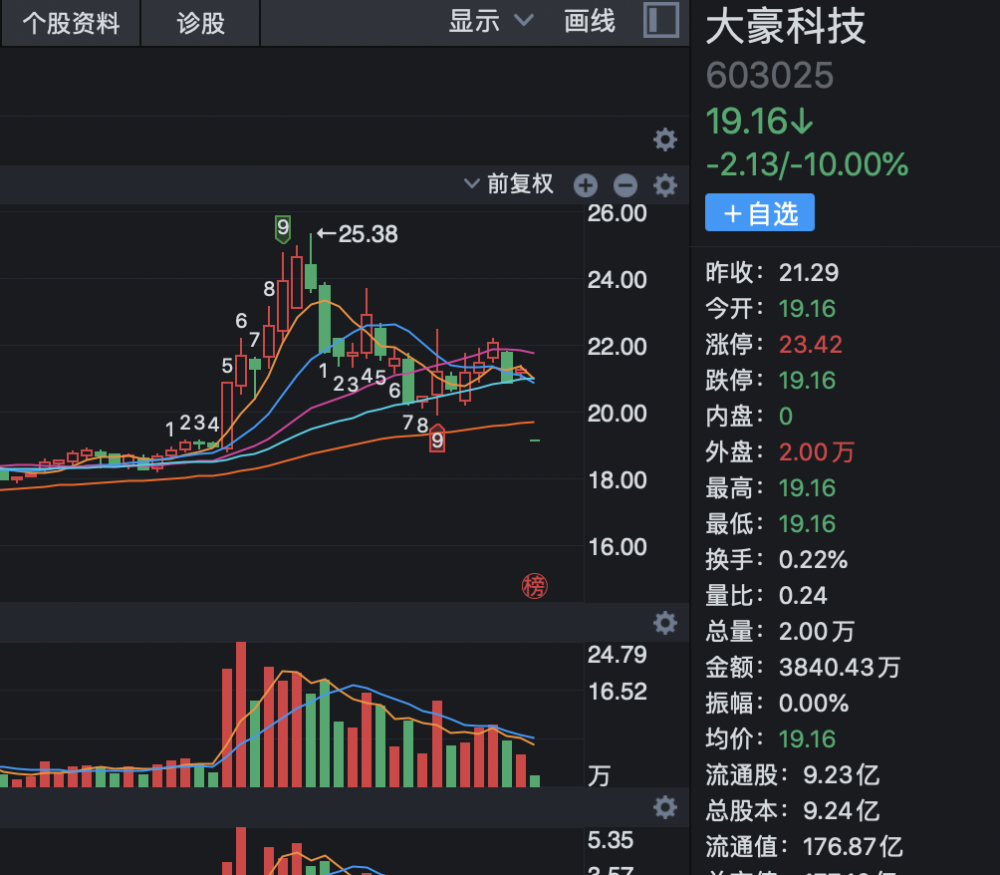Open K-line settings gear beside the minus icon
1000x875 pixels.
pyautogui.click(x=665, y=185)
